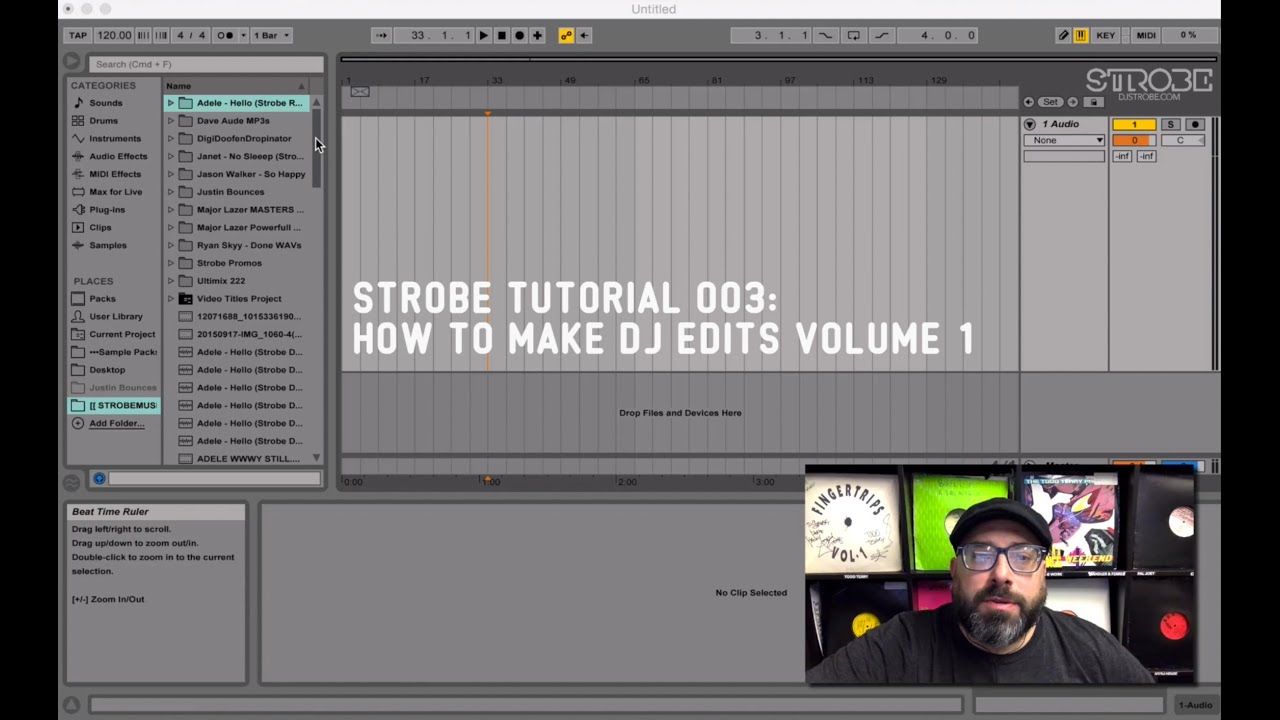Open the User Library place
Screen dimensions: 1280x720
coord(116,316)
